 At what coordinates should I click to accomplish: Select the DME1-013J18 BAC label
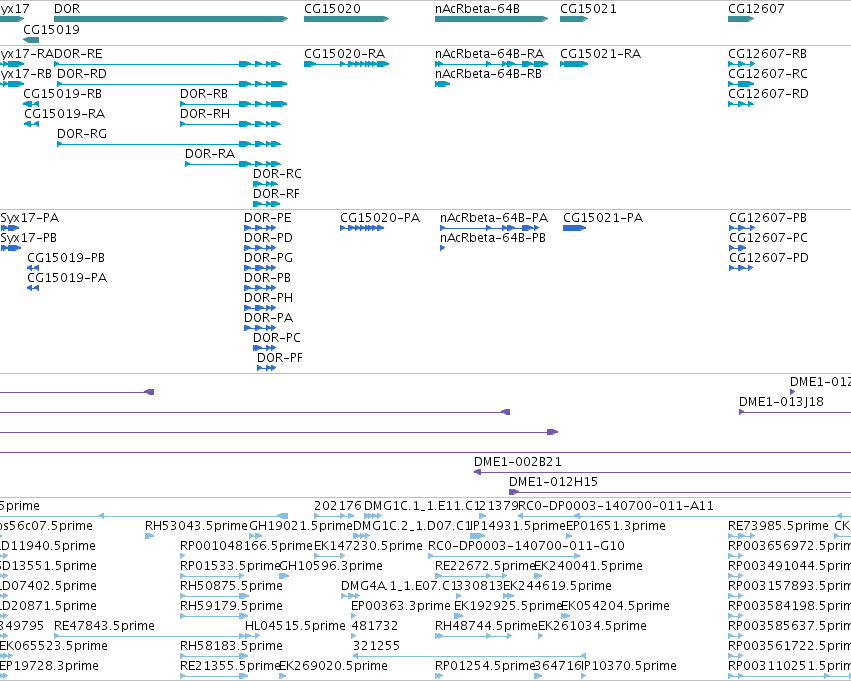tap(782, 402)
